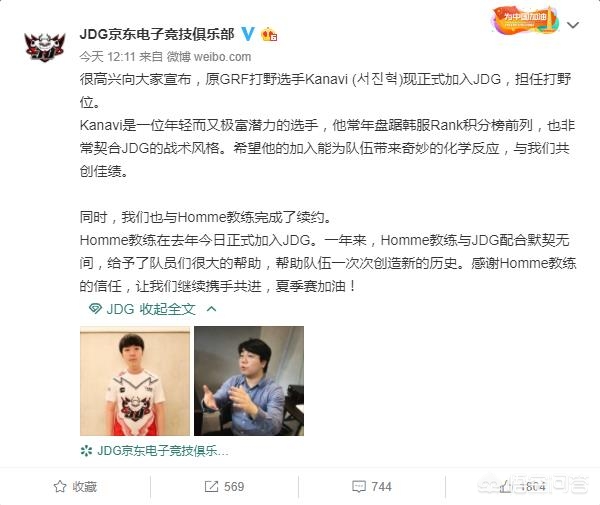Follow the 微博 weibo.com source link
Image resolution: width=600 pixels, height=505 pixels.
209,57
